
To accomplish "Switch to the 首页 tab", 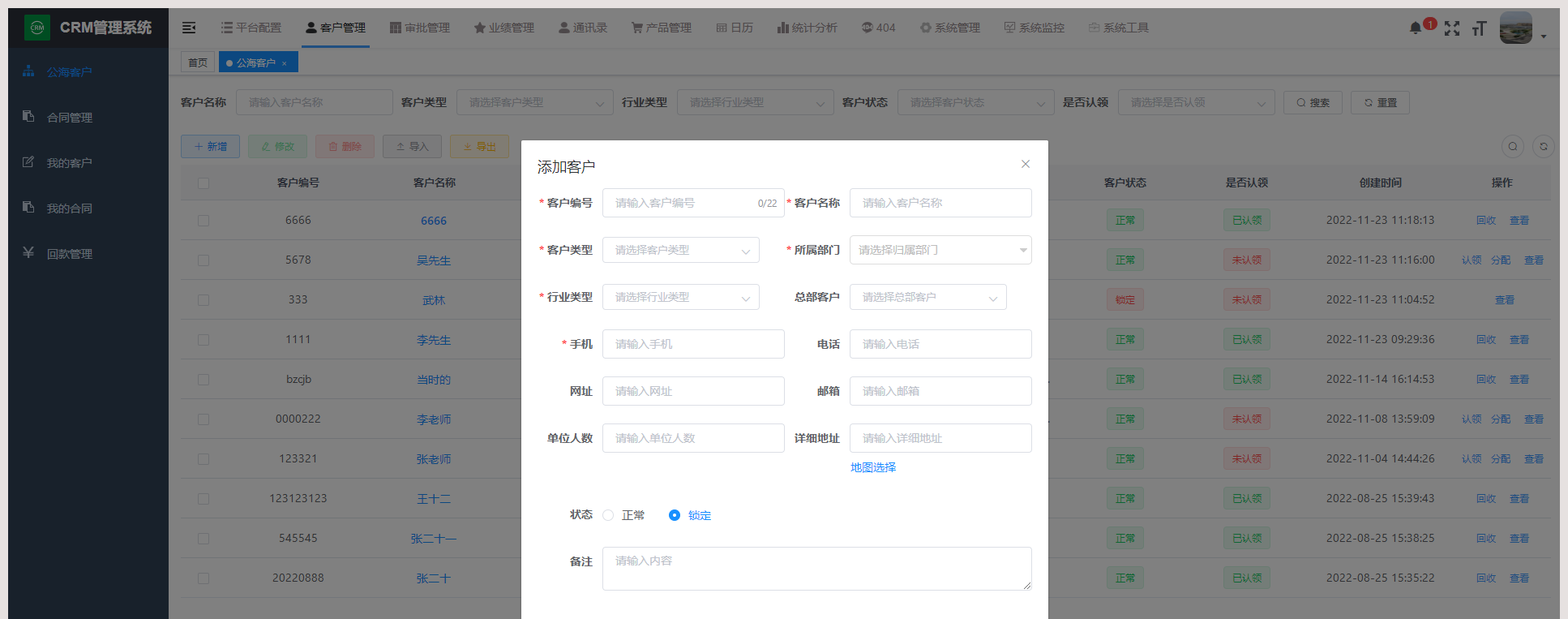I will point(198,62).
